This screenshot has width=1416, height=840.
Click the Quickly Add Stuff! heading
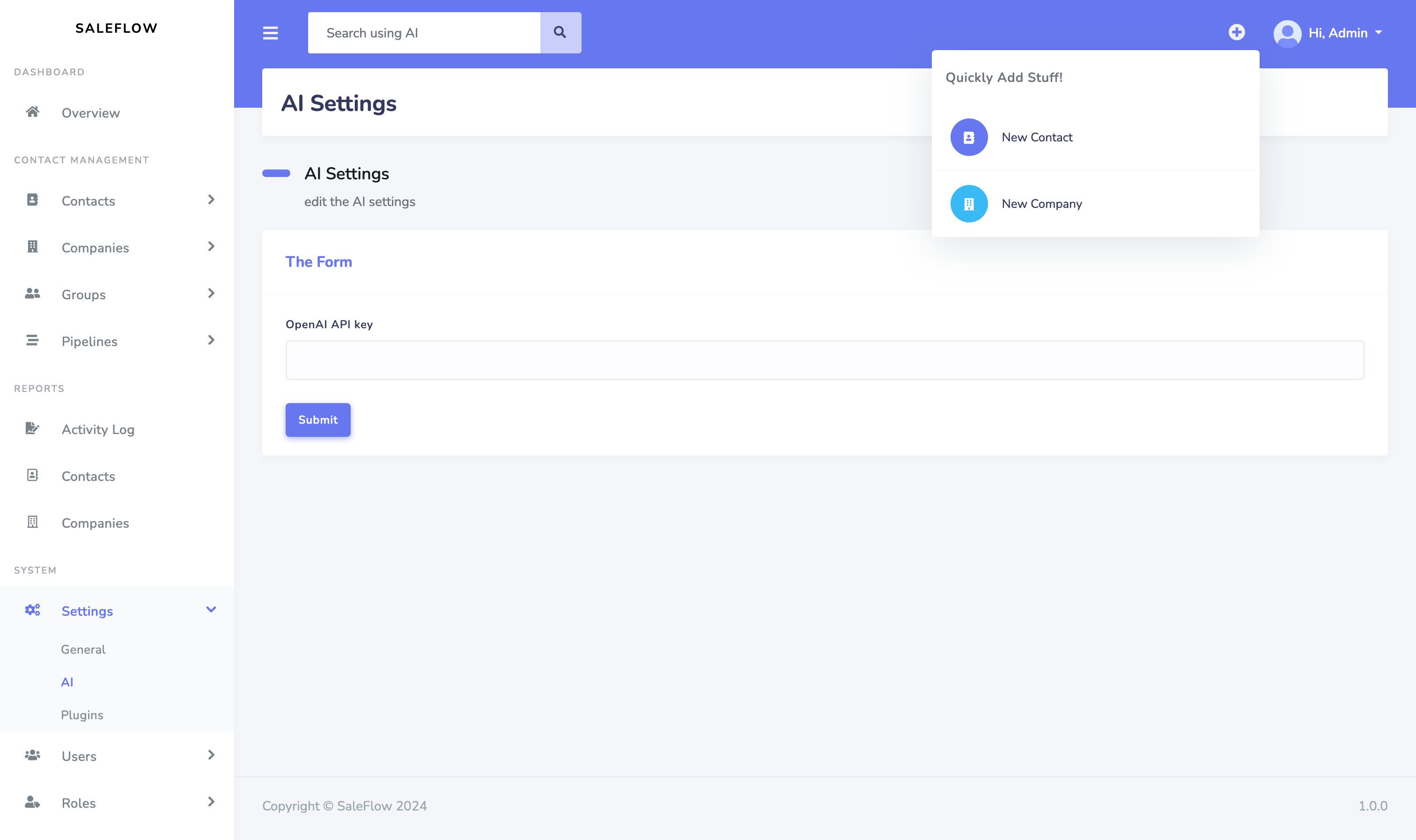[x=1004, y=78]
